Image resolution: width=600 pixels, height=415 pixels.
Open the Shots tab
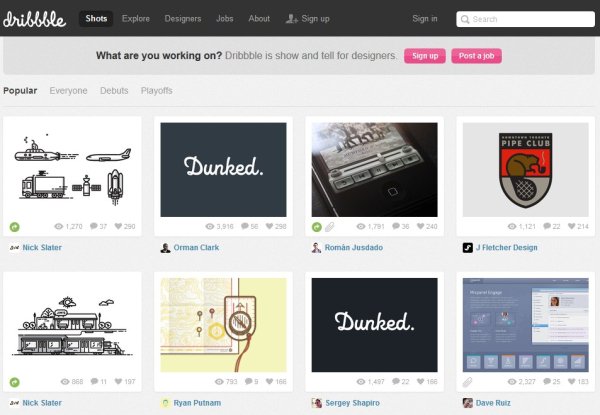click(96, 18)
